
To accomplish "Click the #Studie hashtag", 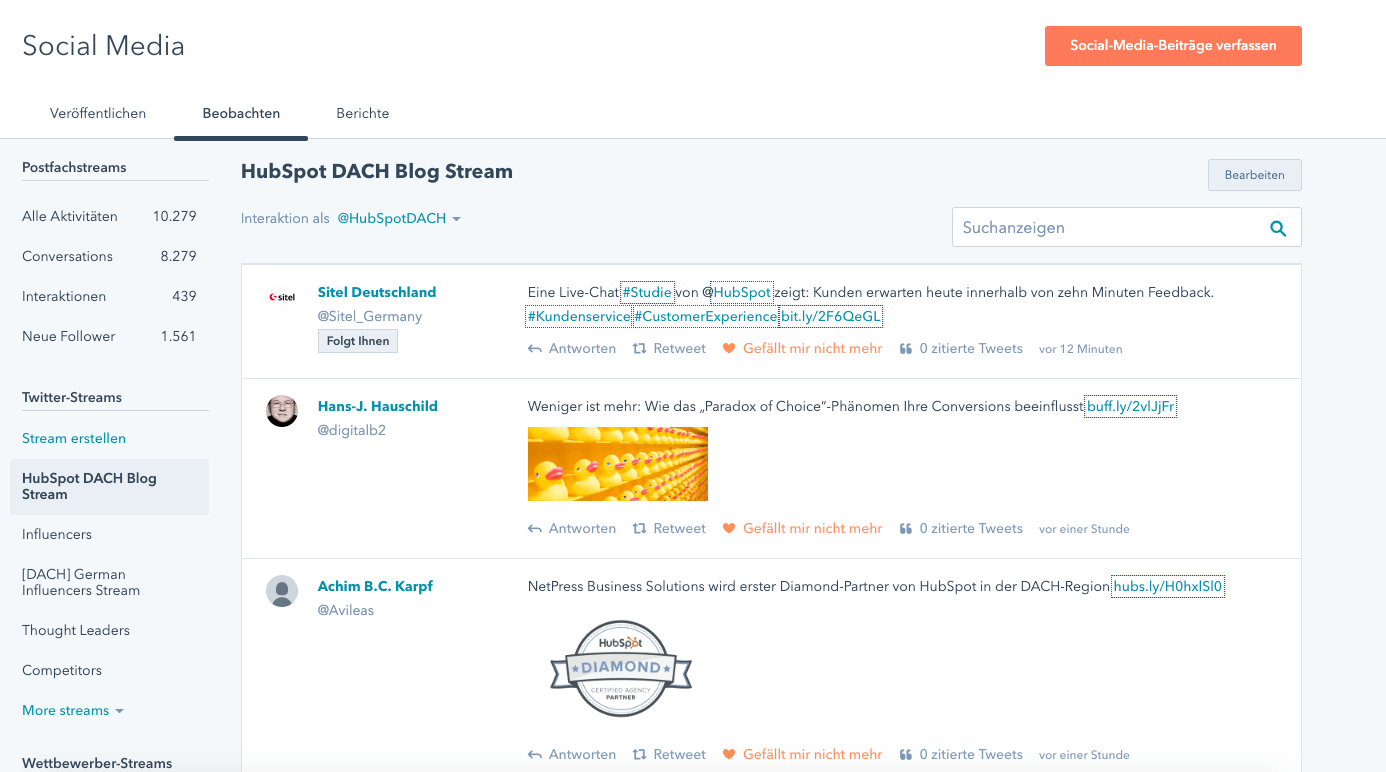I will [x=647, y=293].
